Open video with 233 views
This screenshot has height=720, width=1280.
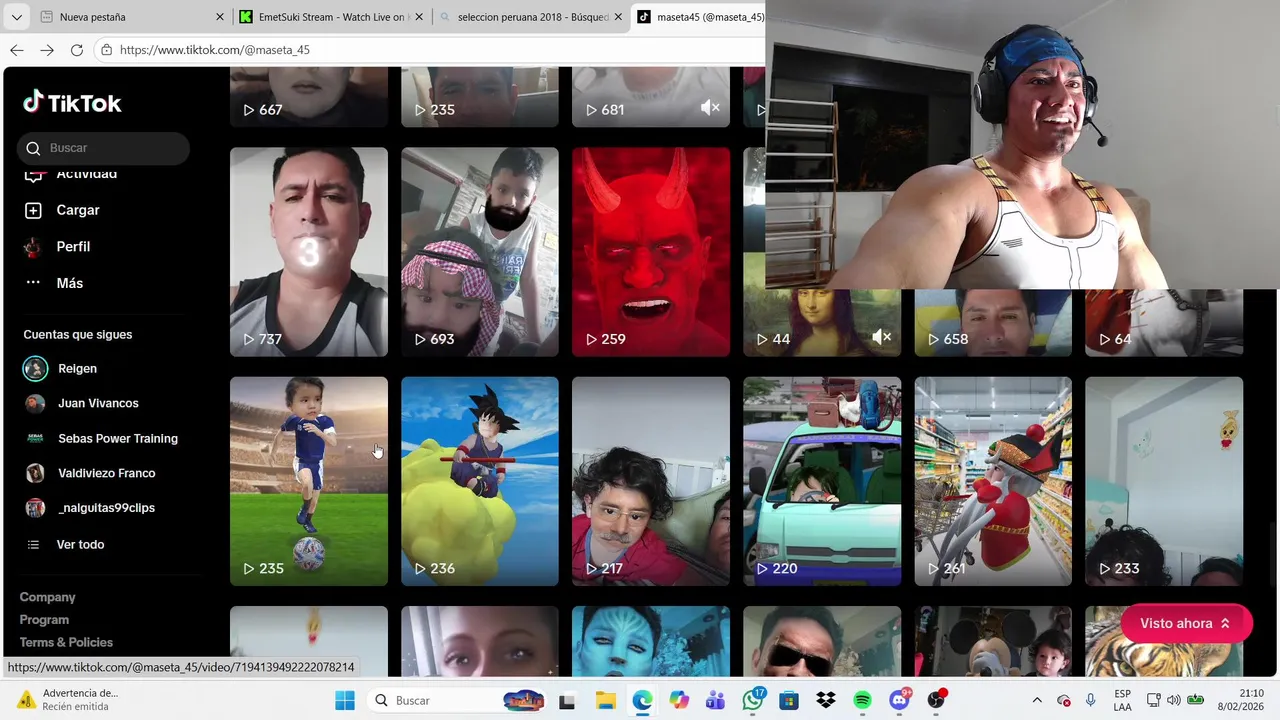click(x=1164, y=481)
